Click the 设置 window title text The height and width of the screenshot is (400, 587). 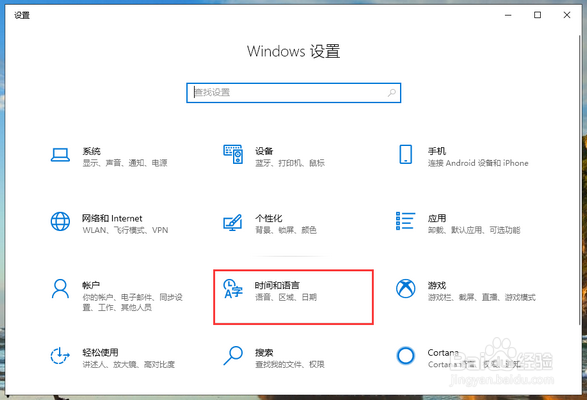22,15
